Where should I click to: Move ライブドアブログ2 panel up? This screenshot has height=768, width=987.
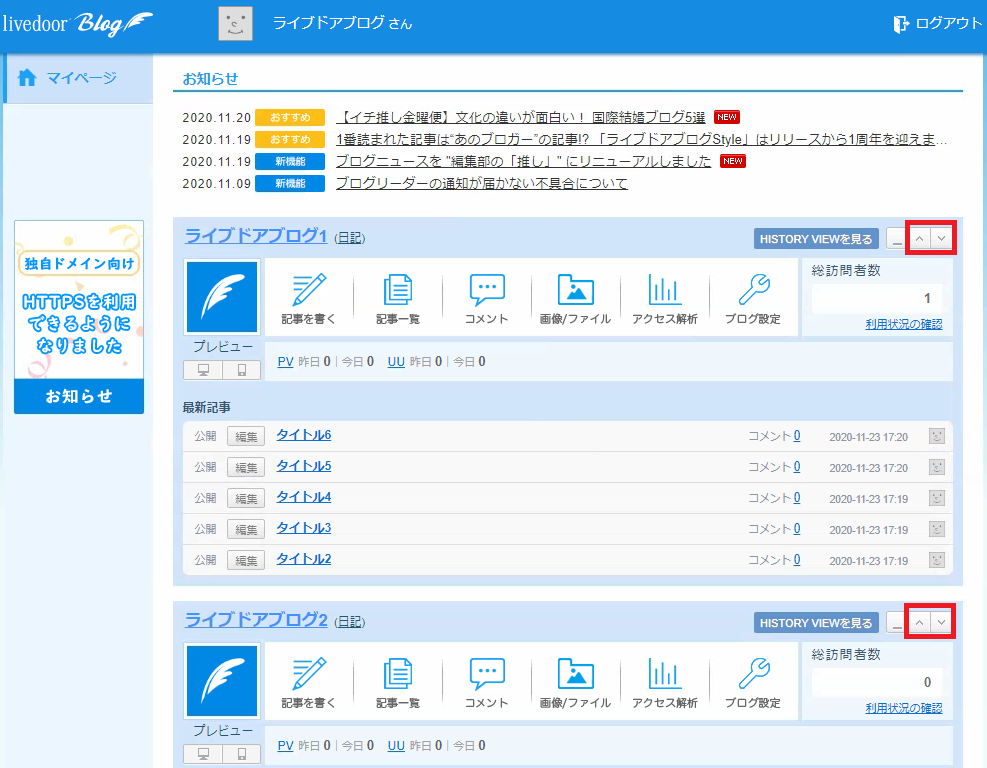[920, 623]
